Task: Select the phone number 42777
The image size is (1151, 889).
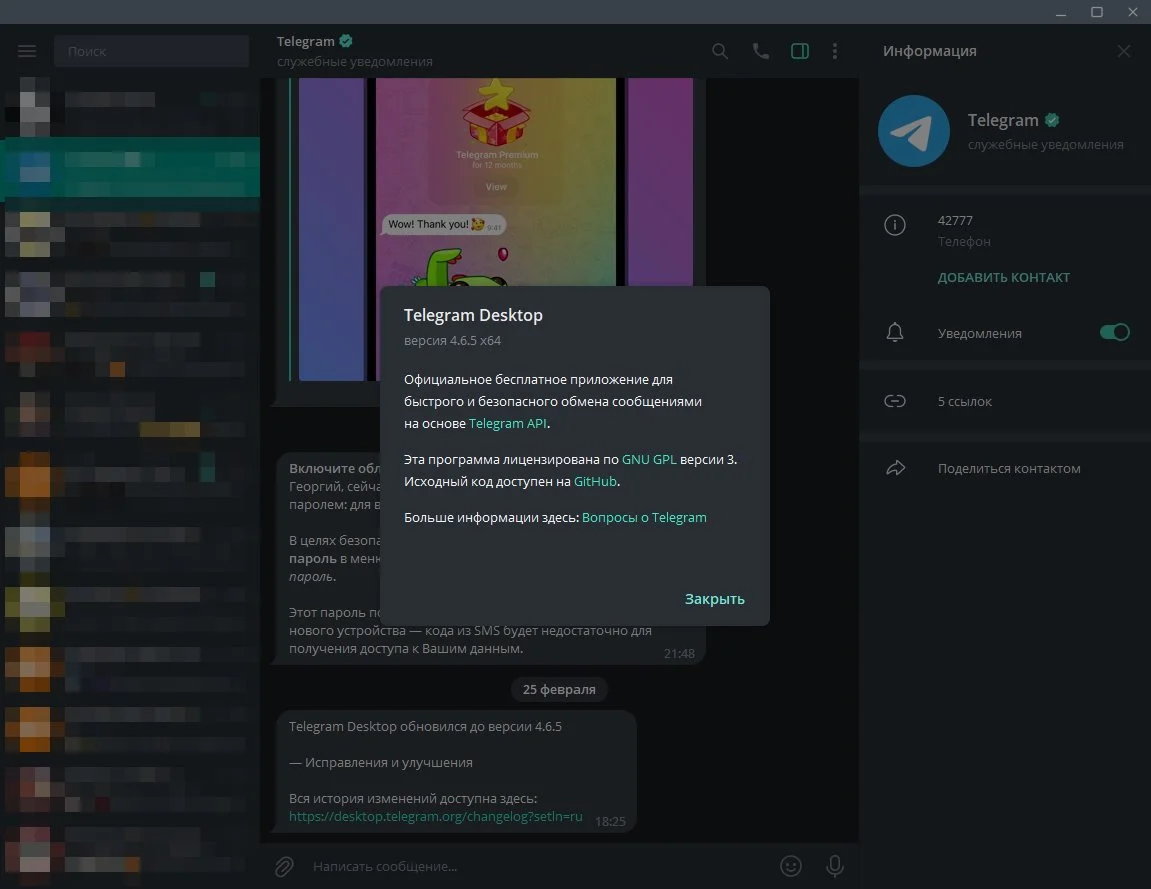Action: (x=955, y=220)
